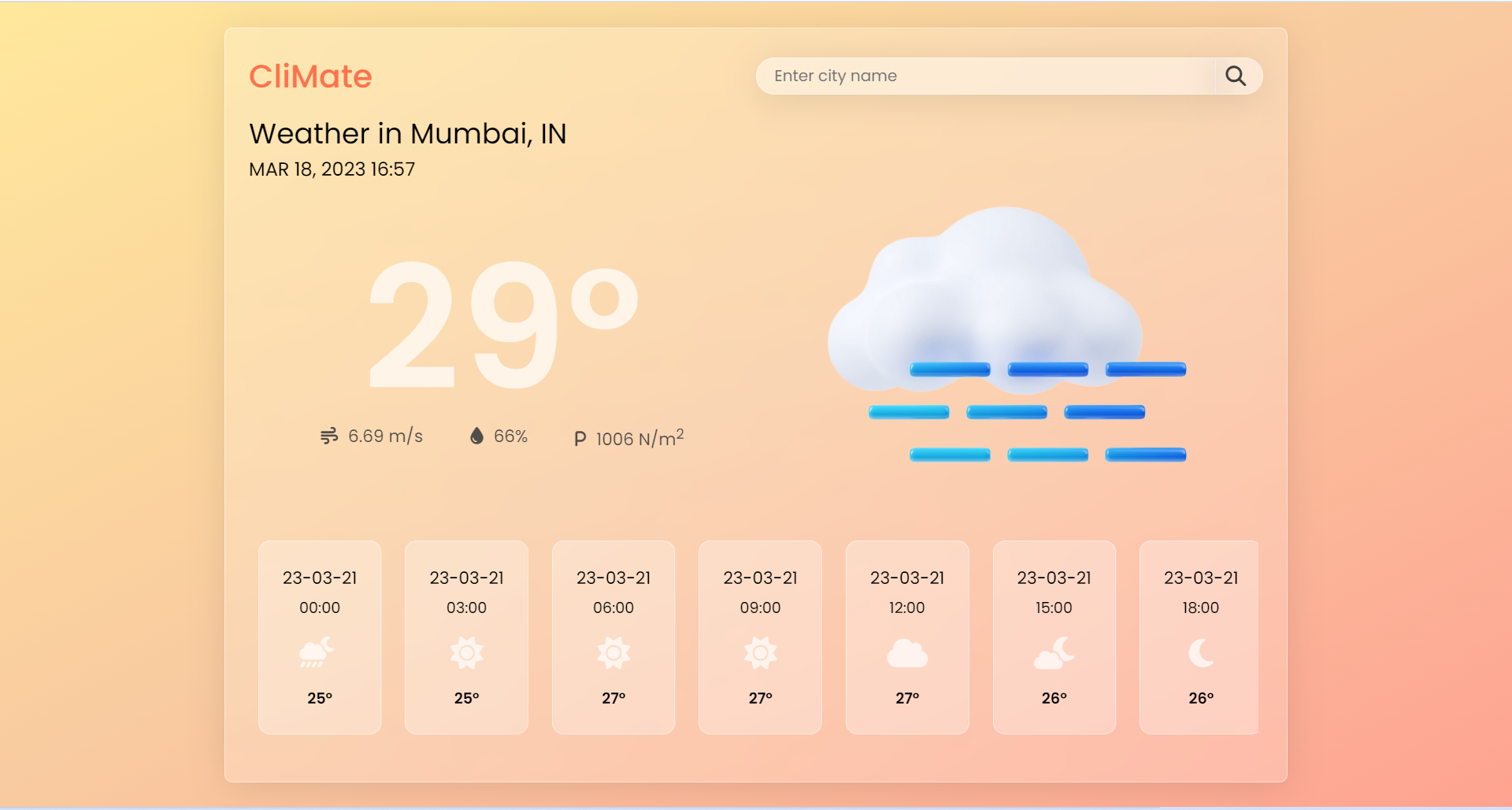
Task: Click the 25° temperature in the 00:00 card
Action: (319, 697)
